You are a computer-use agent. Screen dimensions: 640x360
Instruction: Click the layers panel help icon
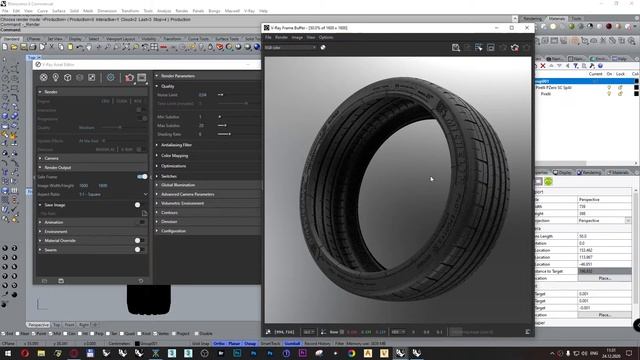(600, 66)
